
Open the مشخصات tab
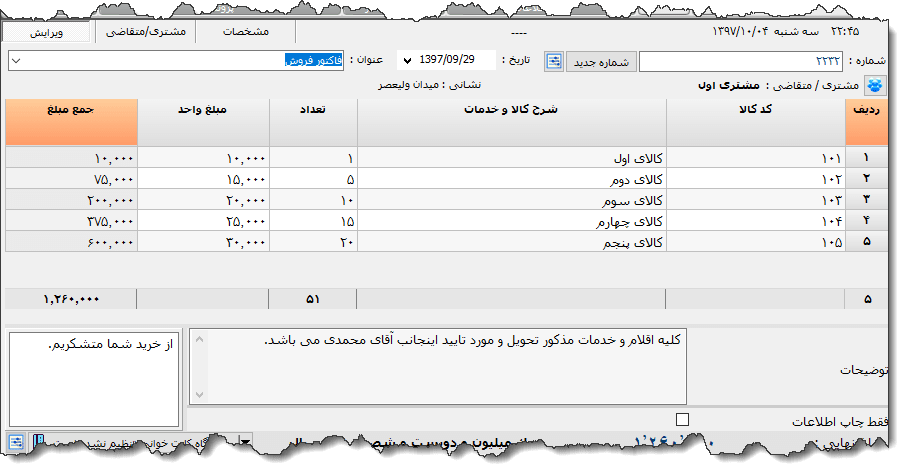click(x=246, y=32)
